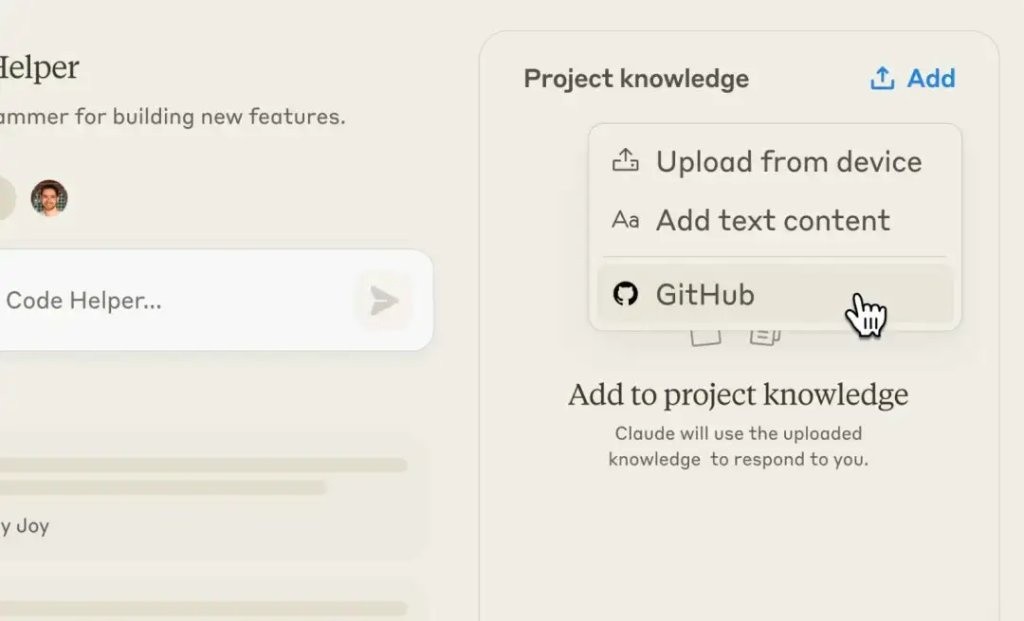Choose Upload from device option
Viewport: 1024px width, 621px height.
click(788, 162)
